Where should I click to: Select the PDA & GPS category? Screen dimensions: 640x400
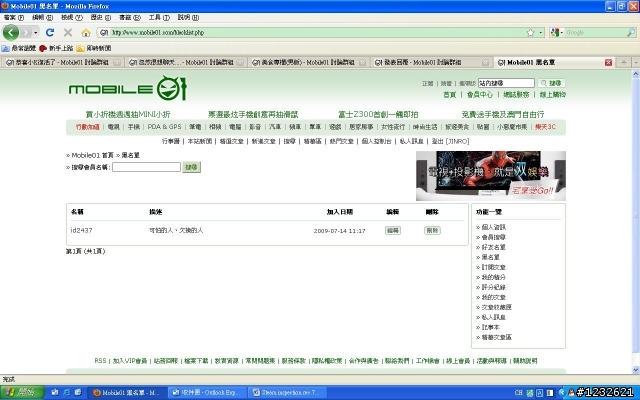click(164, 127)
